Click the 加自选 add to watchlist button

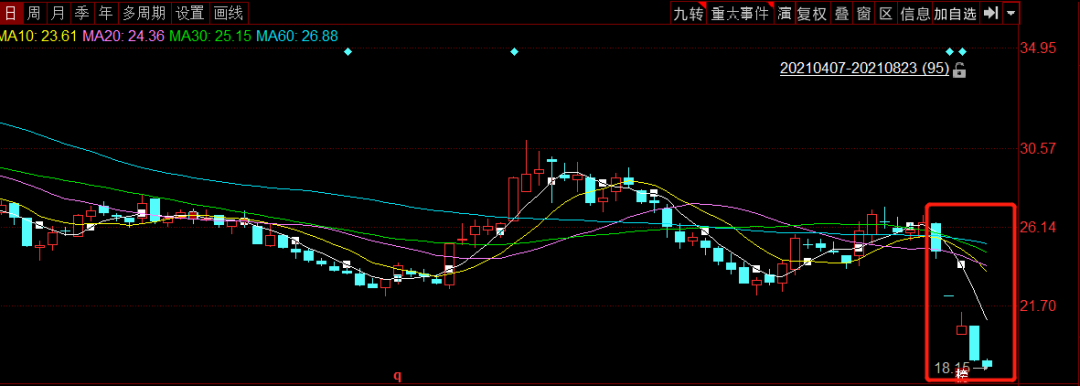click(955, 13)
